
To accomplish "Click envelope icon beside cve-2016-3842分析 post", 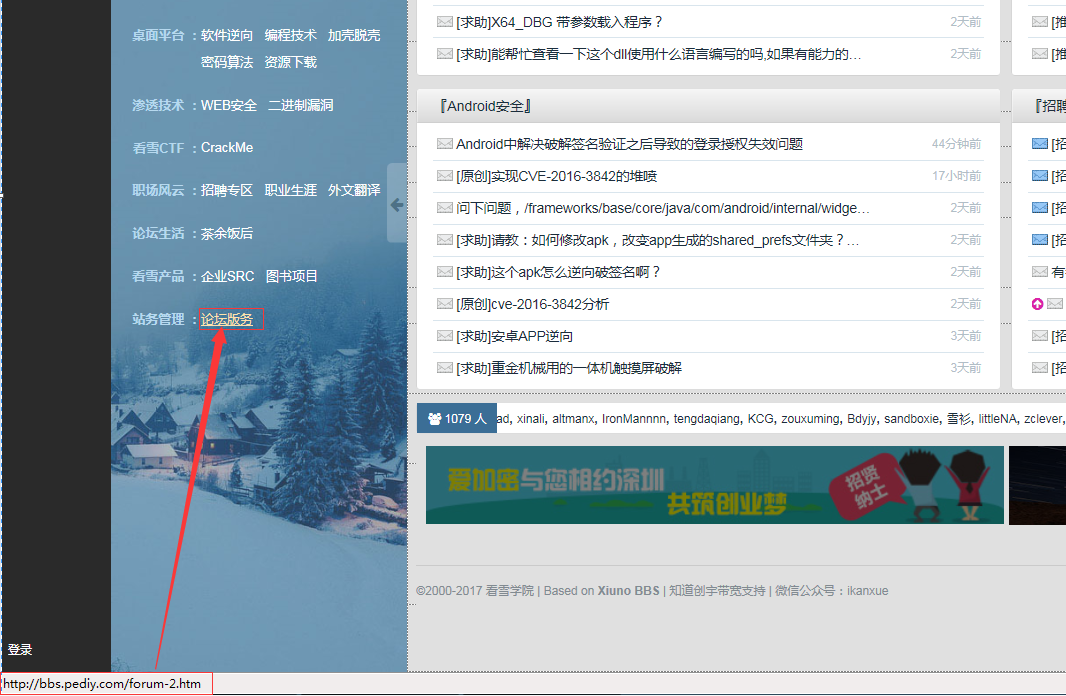I will coord(445,304).
